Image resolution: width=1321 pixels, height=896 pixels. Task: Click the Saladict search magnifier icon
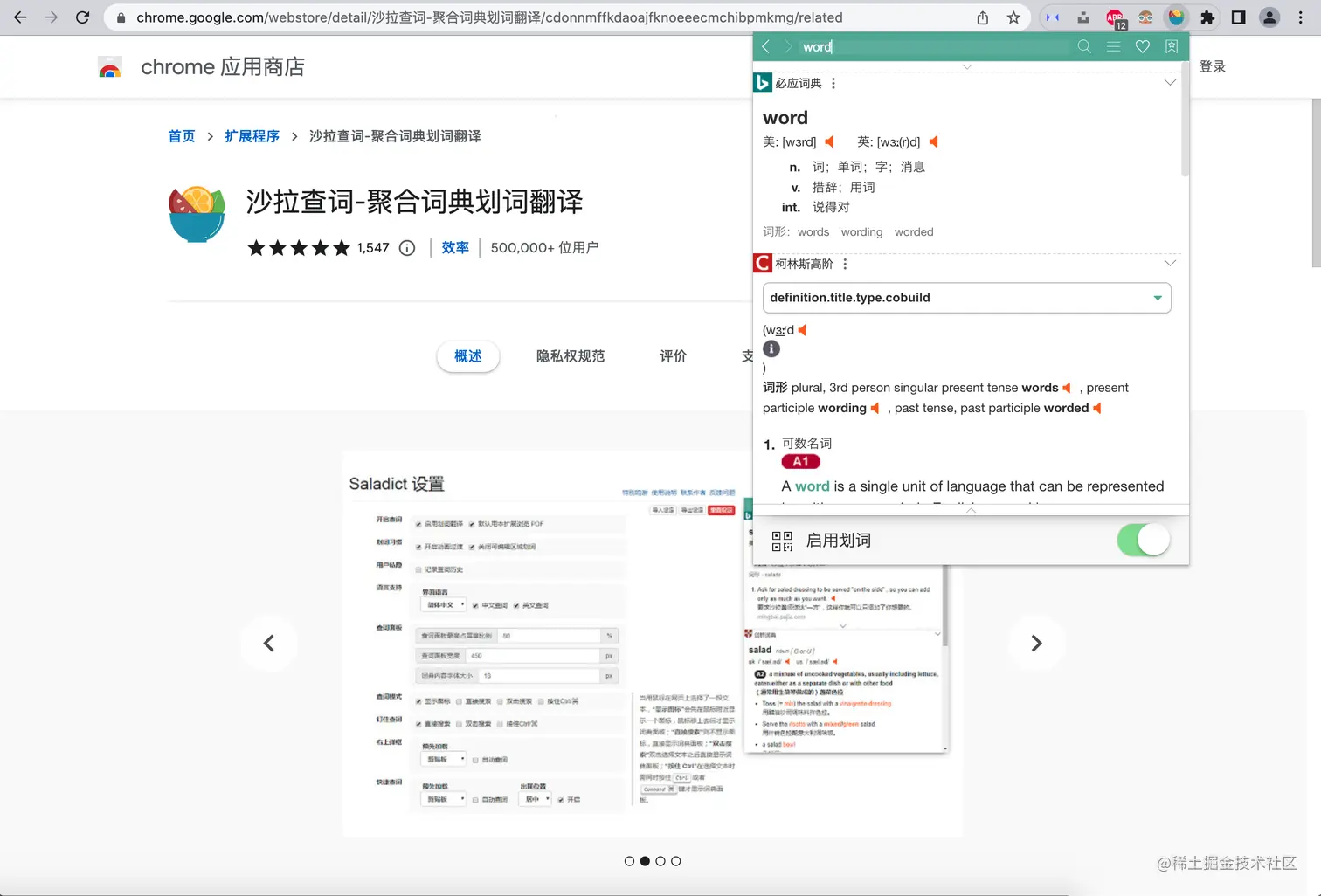pyautogui.click(x=1084, y=47)
